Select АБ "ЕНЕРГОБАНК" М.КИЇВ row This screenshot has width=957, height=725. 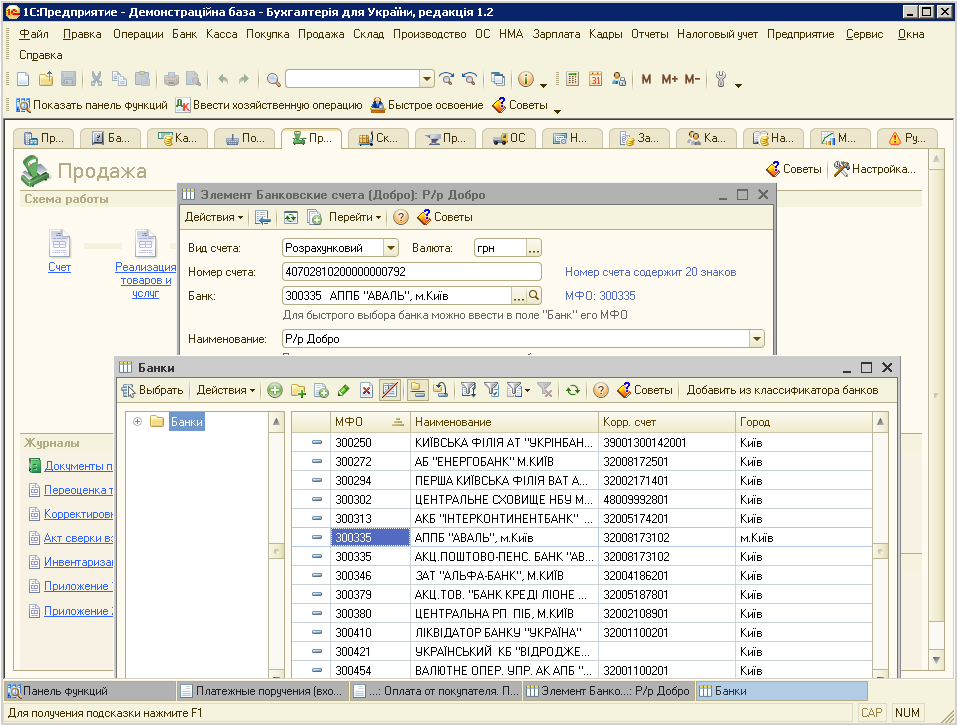[x=581, y=461]
